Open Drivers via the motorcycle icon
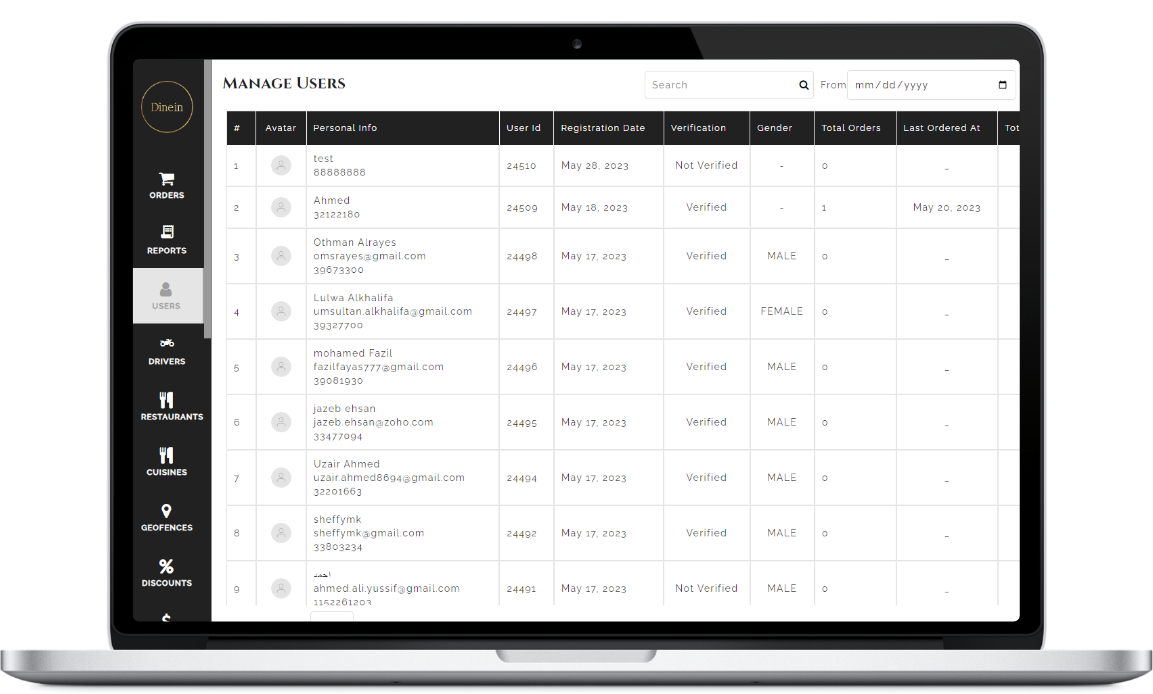The image size is (1153, 694). click(x=167, y=344)
